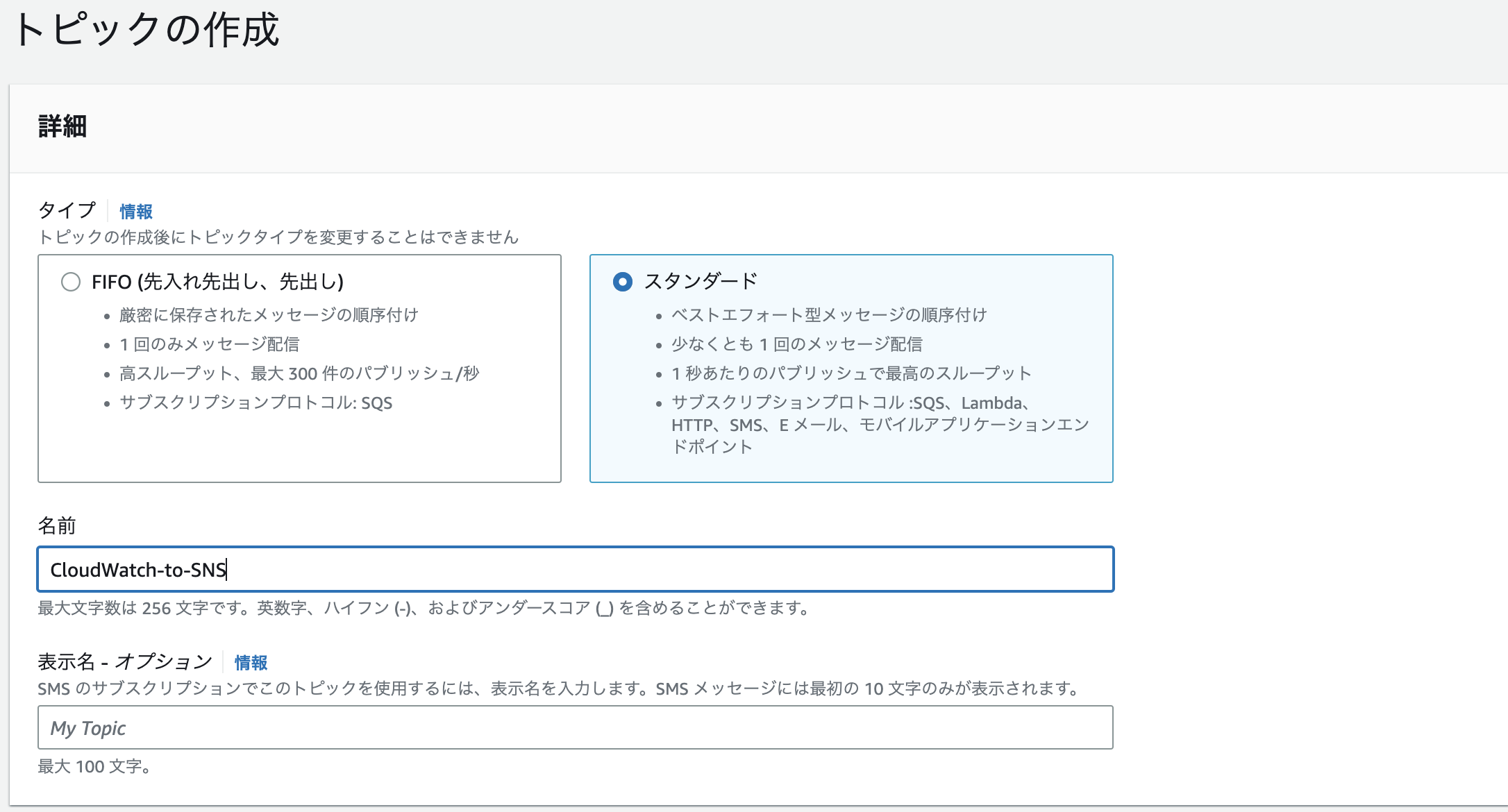
Task: Click the 表示名 - オプション label
Action: [x=125, y=661]
